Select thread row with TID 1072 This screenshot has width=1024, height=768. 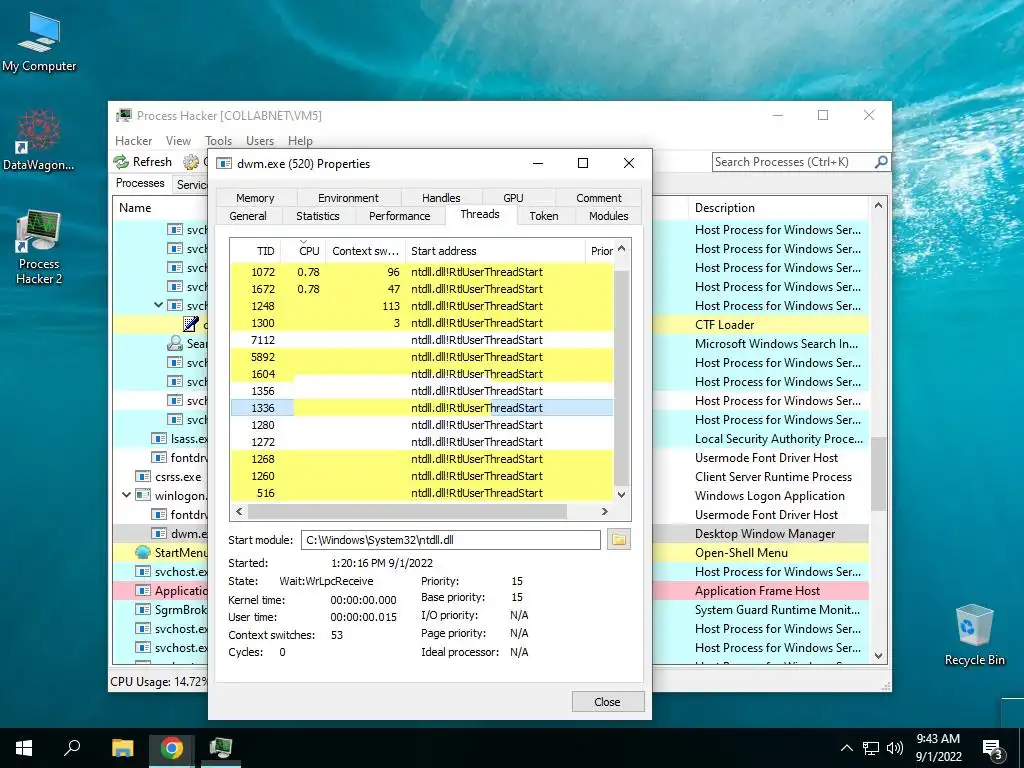[x=422, y=272]
